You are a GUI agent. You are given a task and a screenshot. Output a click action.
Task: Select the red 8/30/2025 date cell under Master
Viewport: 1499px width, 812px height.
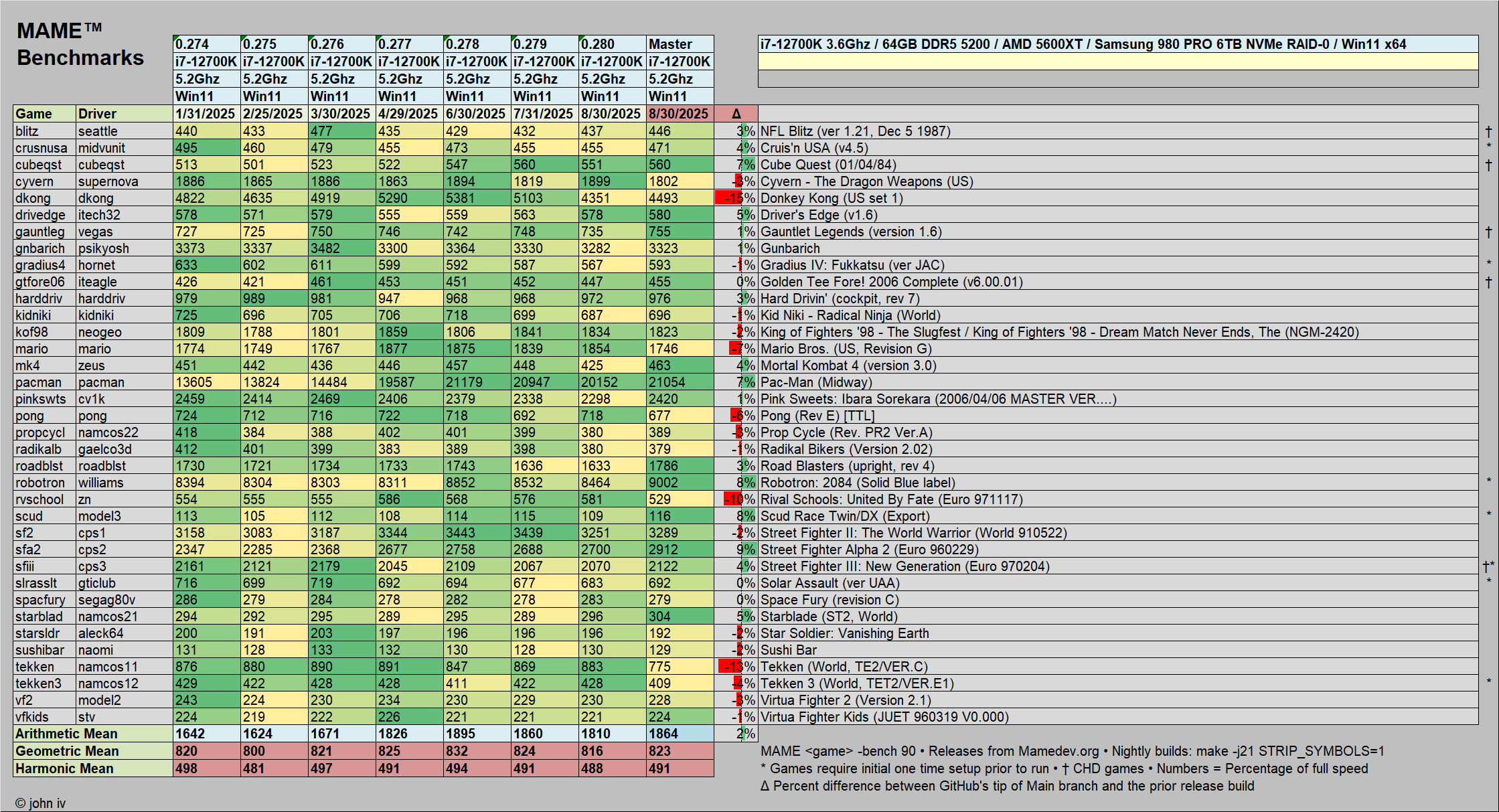[679, 114]
